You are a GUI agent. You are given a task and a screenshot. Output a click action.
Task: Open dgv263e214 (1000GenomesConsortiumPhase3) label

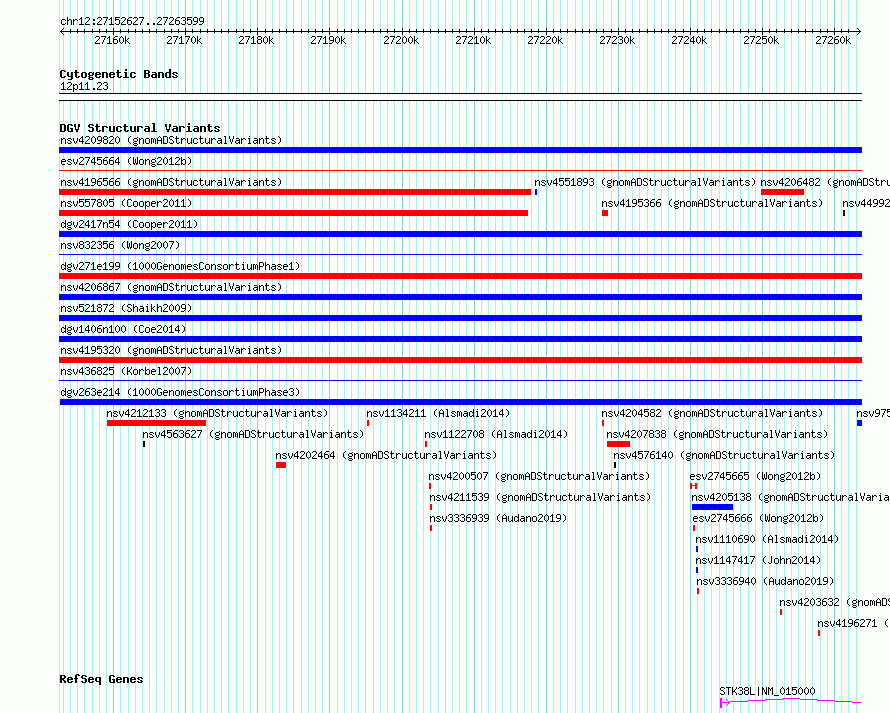point(180,392)
